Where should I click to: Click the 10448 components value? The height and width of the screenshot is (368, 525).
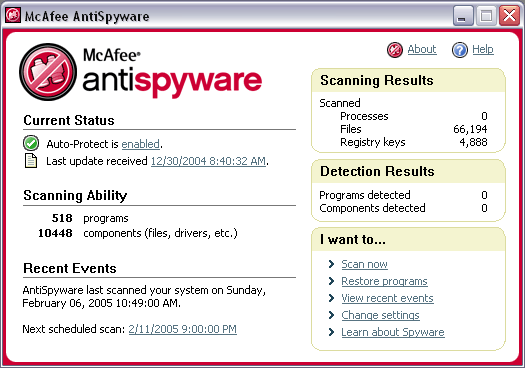click(x=55, y=233)
